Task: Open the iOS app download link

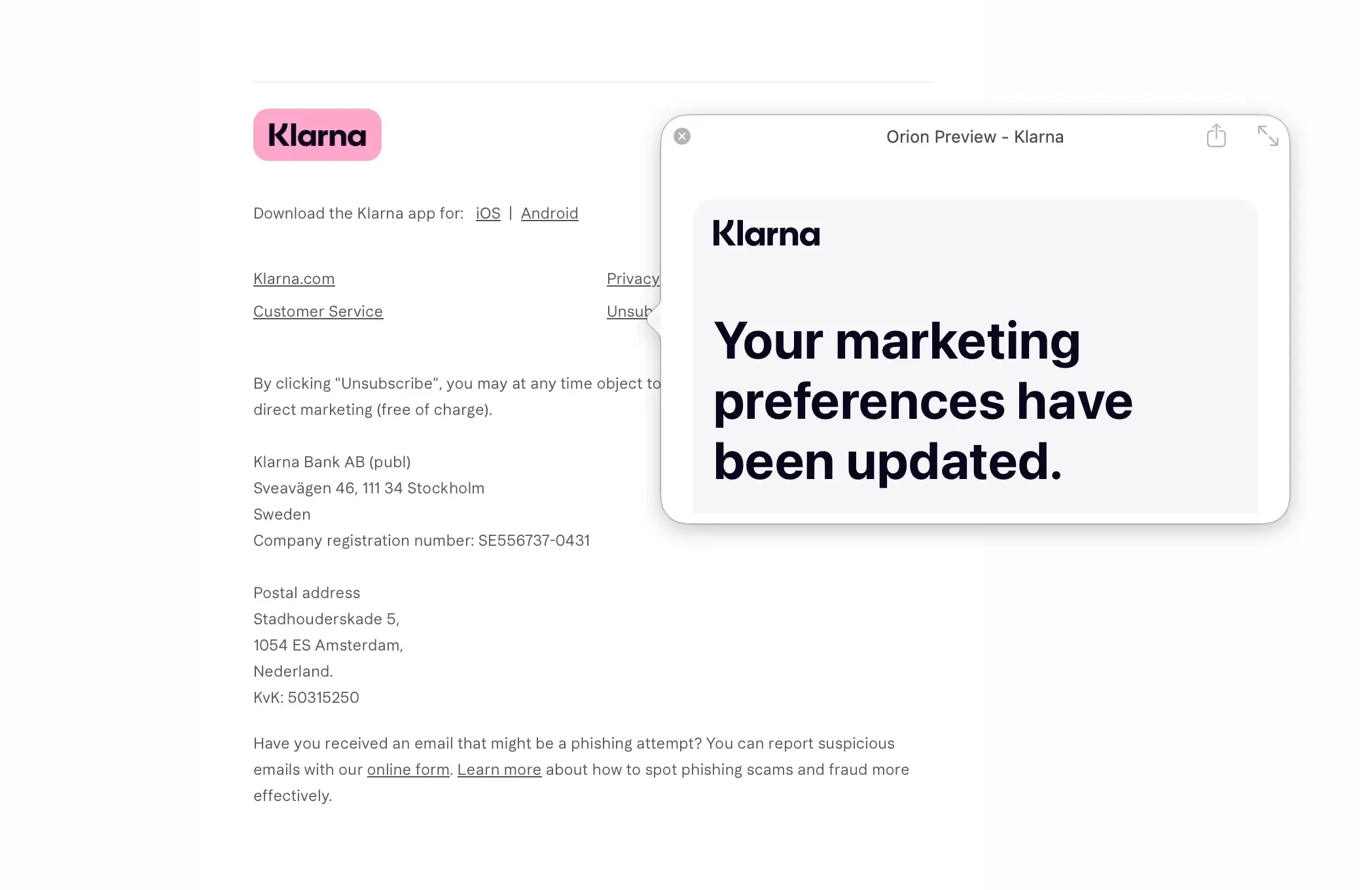Action: click(x=488, y=213)
